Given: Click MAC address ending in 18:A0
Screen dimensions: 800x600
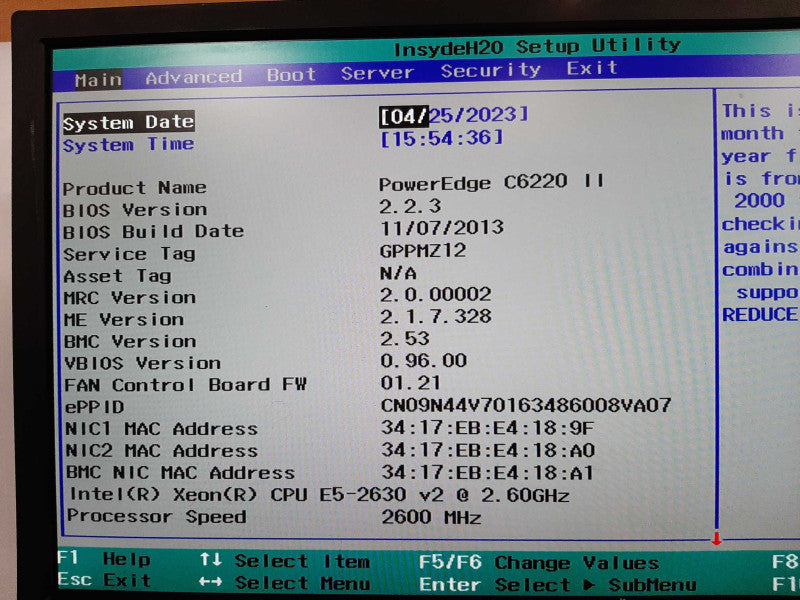Looking at the screenshot, I should (x=488, y=450).
